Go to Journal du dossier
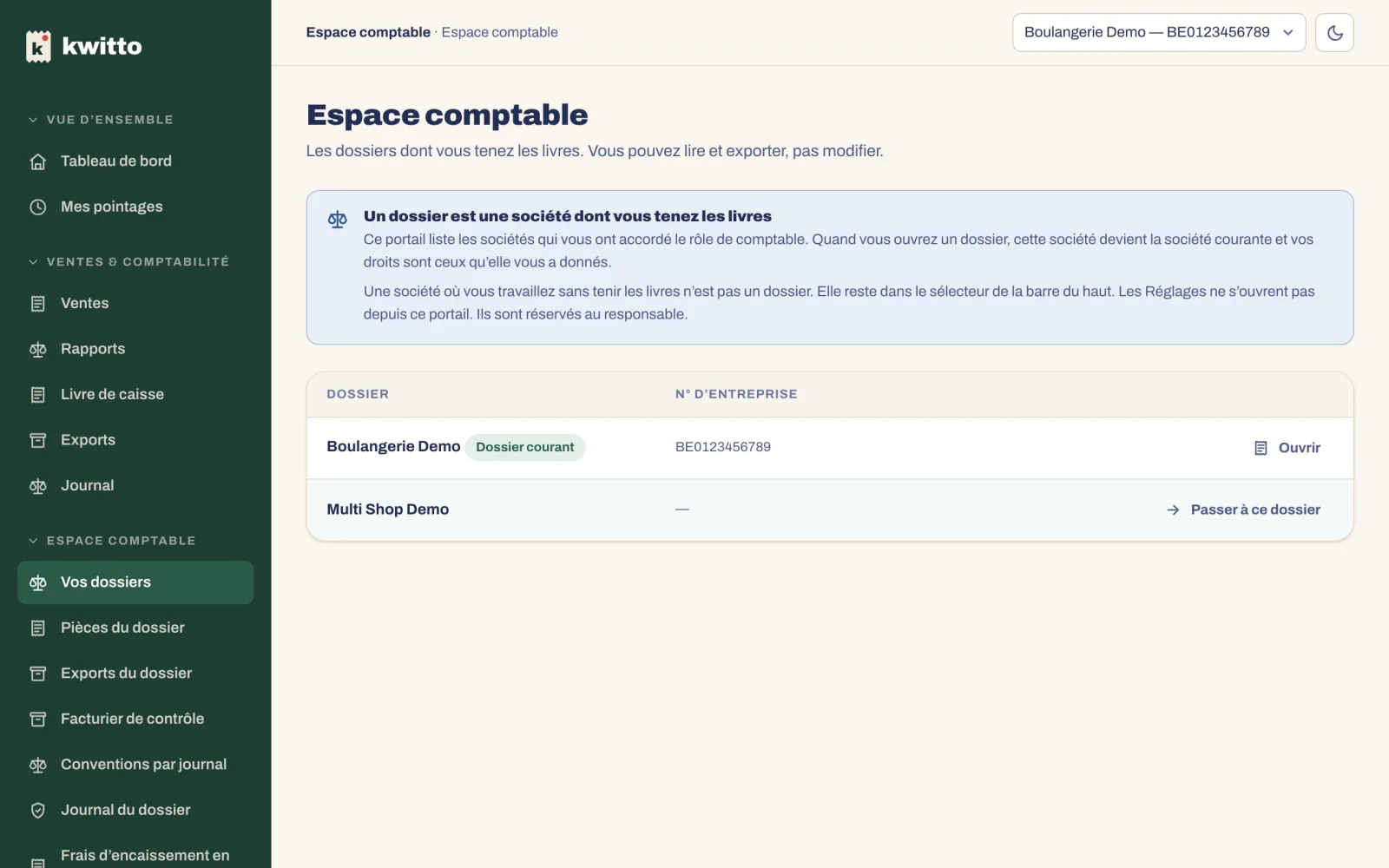1389x868 pixels. pyautogui.click(x=135, y=810)
